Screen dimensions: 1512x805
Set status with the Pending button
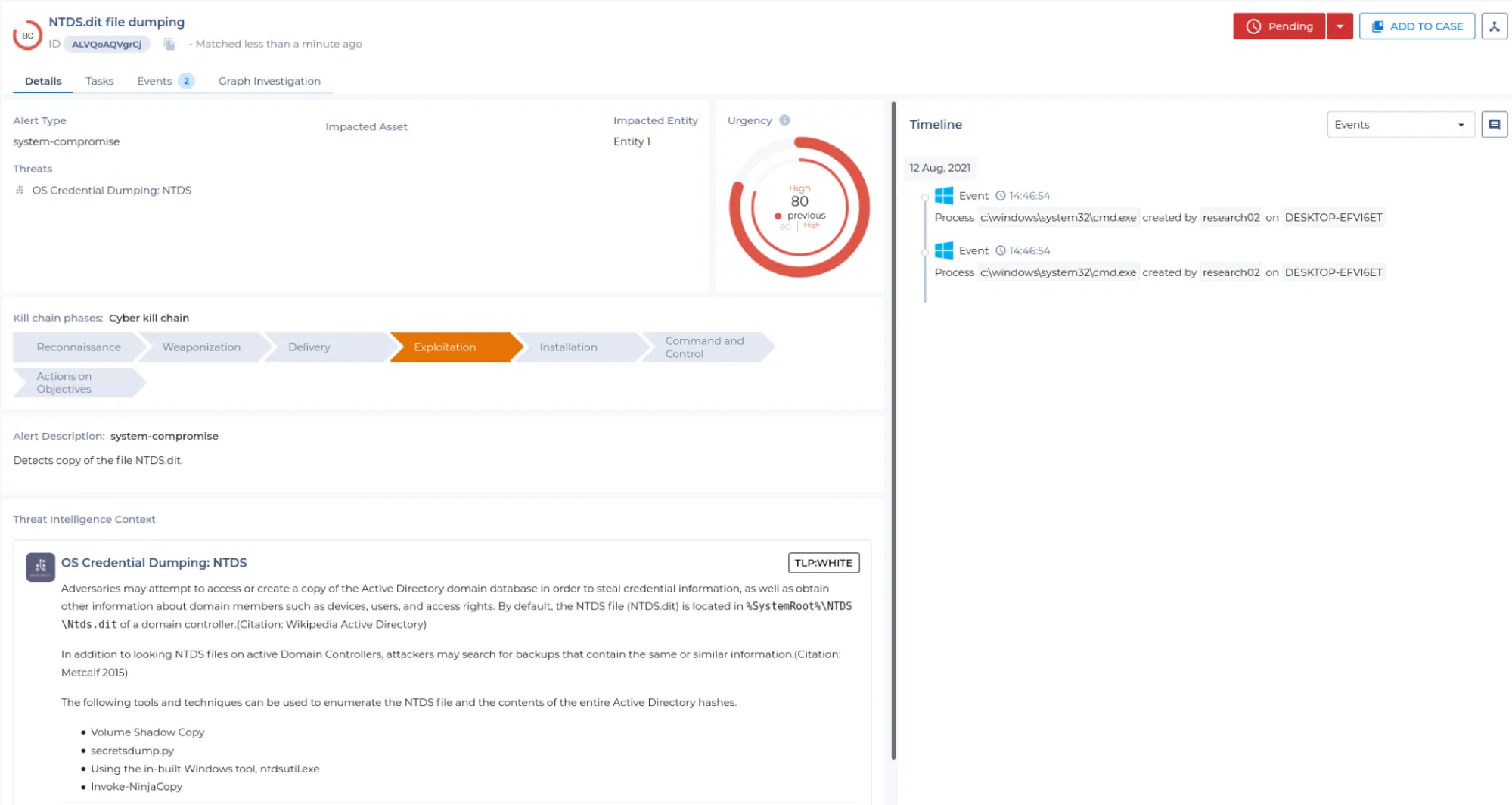[1279, 26]
